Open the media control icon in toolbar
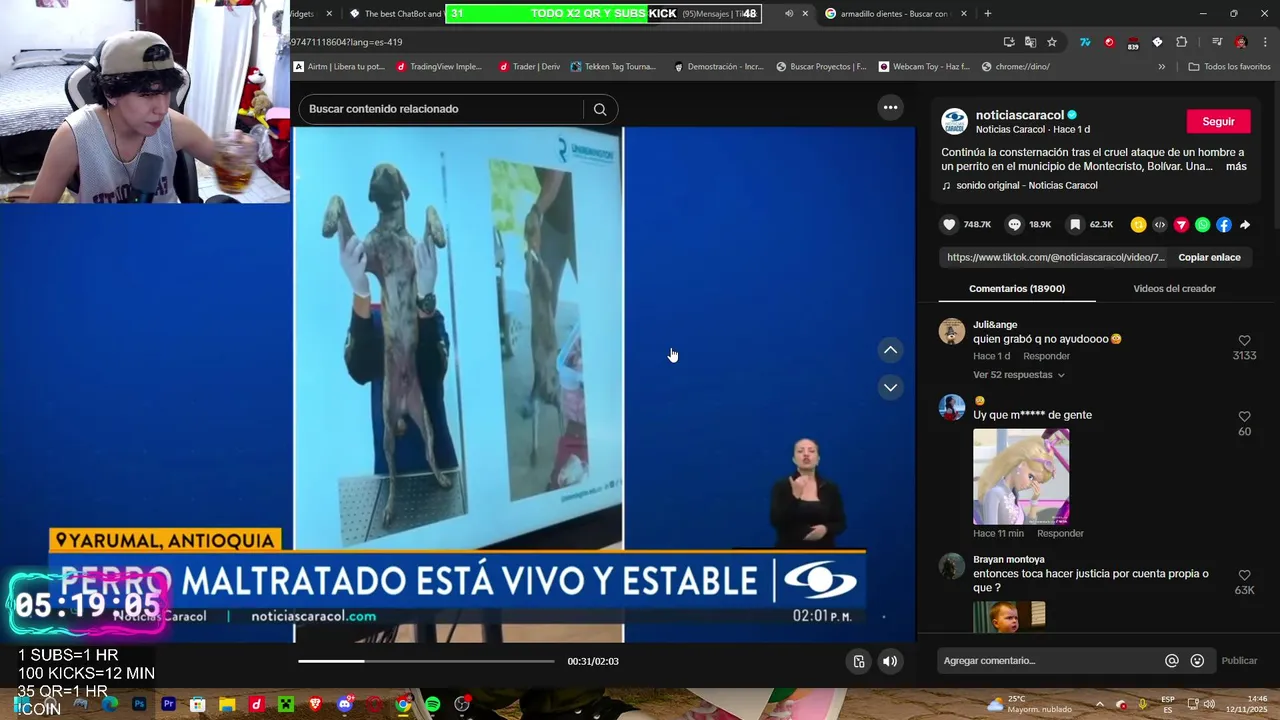1280x720 pixels. (1217, 42)
